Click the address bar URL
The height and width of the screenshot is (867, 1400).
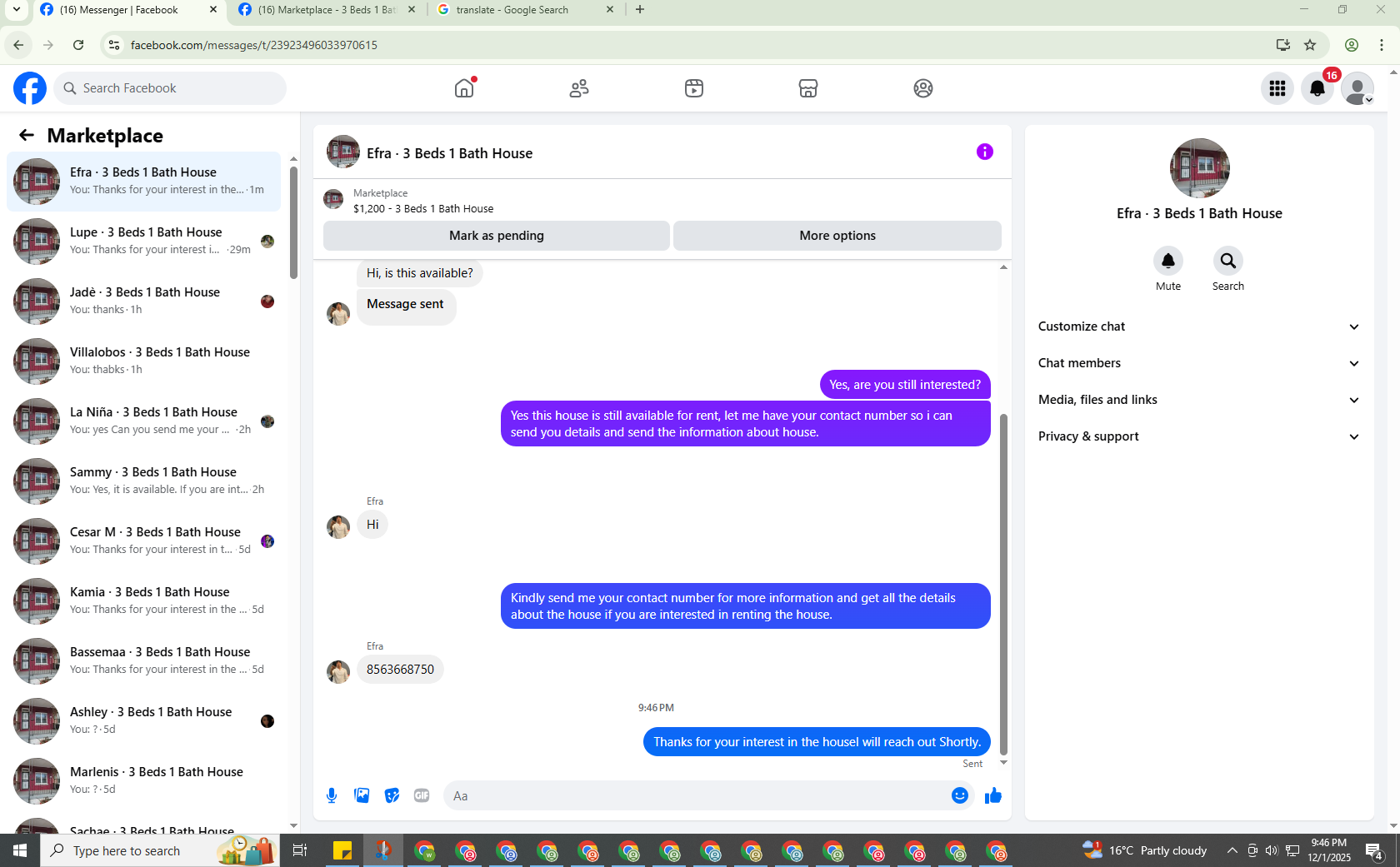(254, 45)
